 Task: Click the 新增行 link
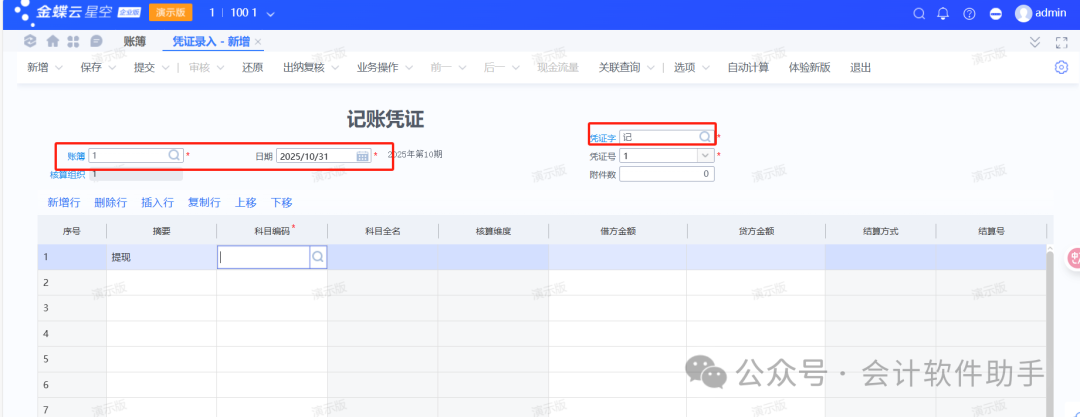pos(64,202)
